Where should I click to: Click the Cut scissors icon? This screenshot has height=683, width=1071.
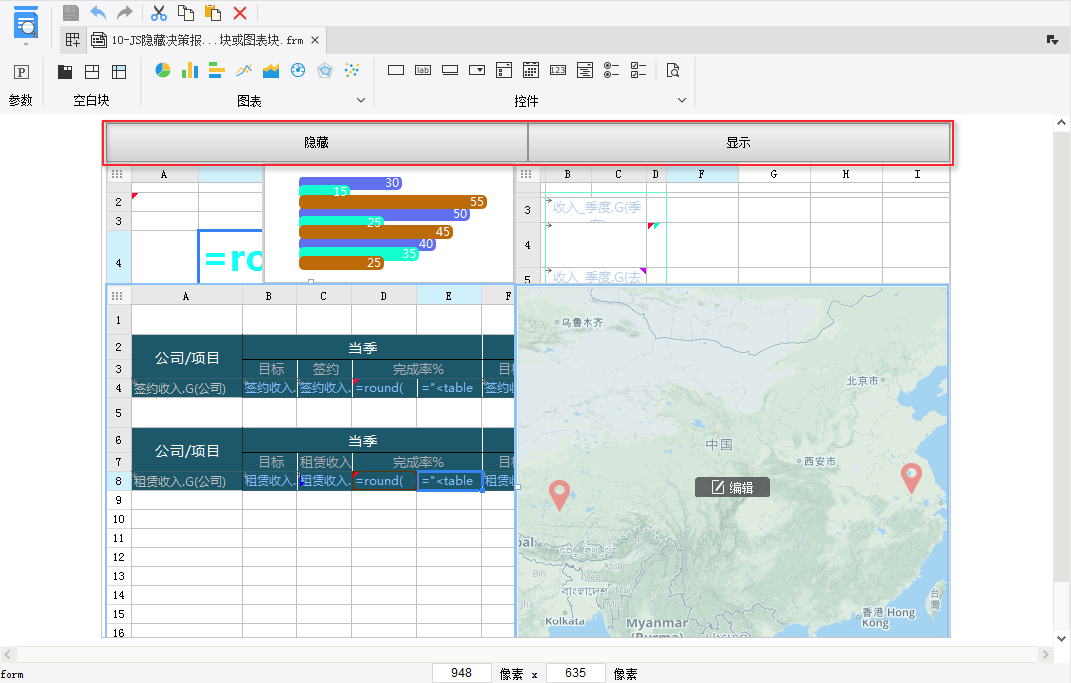coord(158,13)
